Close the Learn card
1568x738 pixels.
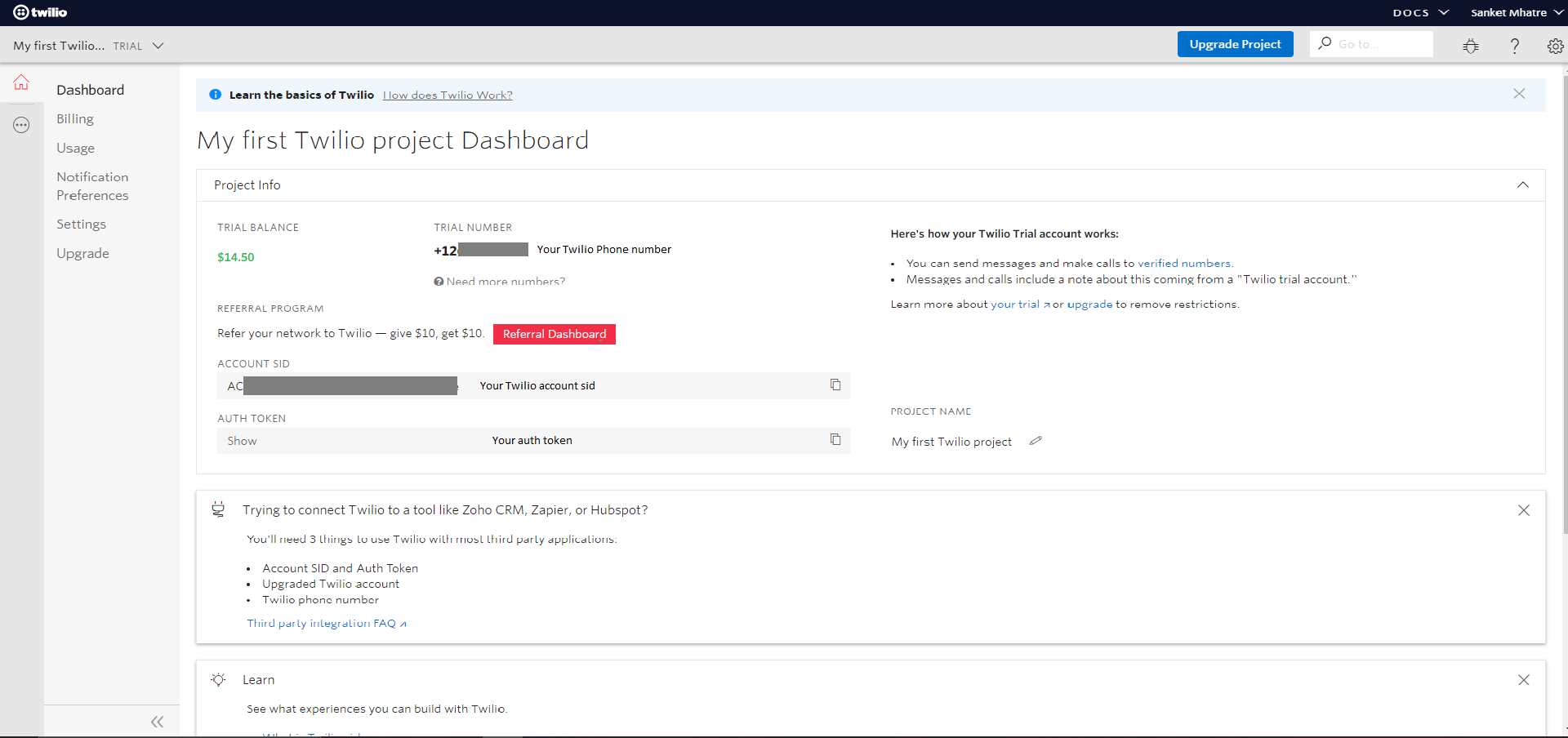1524,680
